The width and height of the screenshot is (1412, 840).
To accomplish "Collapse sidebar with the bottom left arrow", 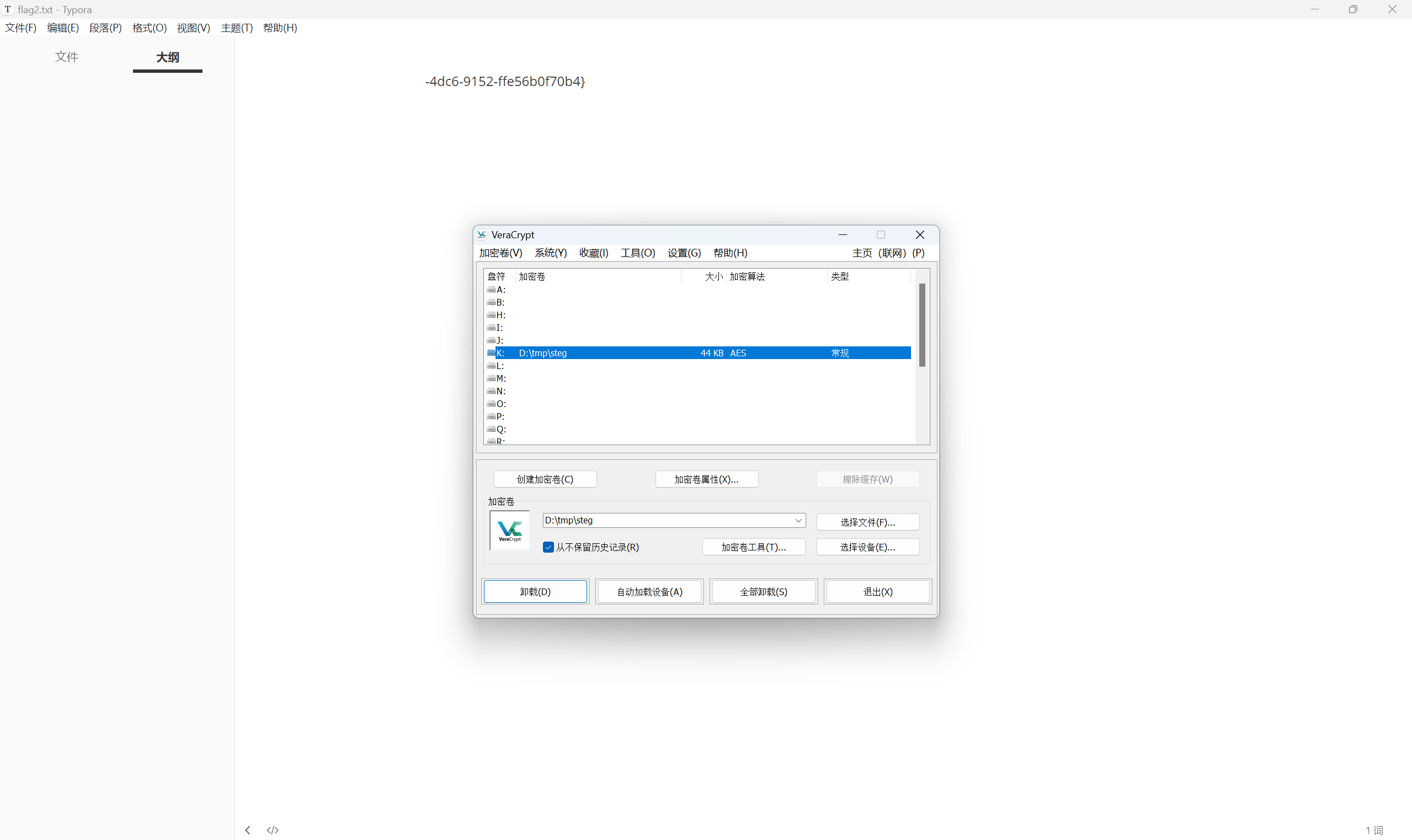I will click(247, 830).
